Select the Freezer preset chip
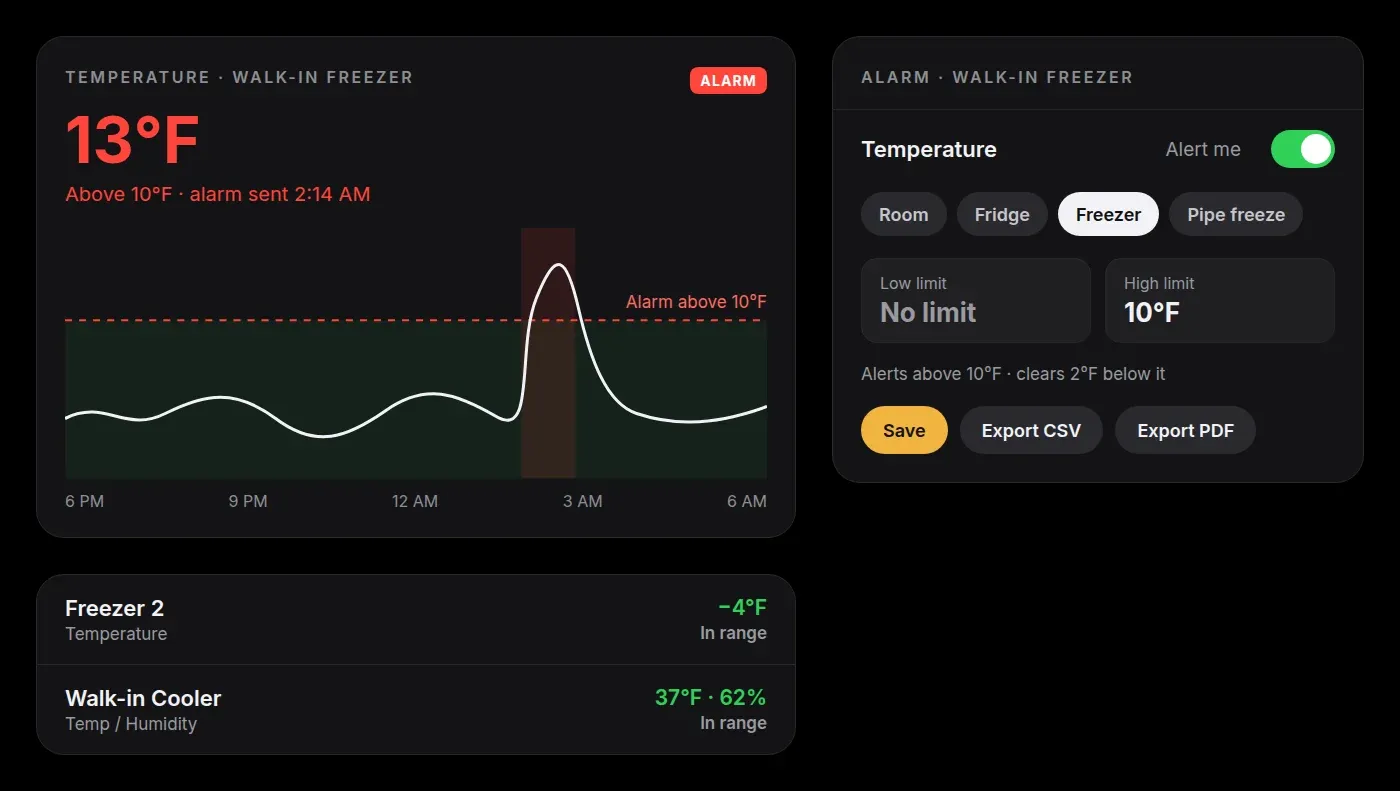The width and height of the screenshot is (1400, 791). 1108,214
